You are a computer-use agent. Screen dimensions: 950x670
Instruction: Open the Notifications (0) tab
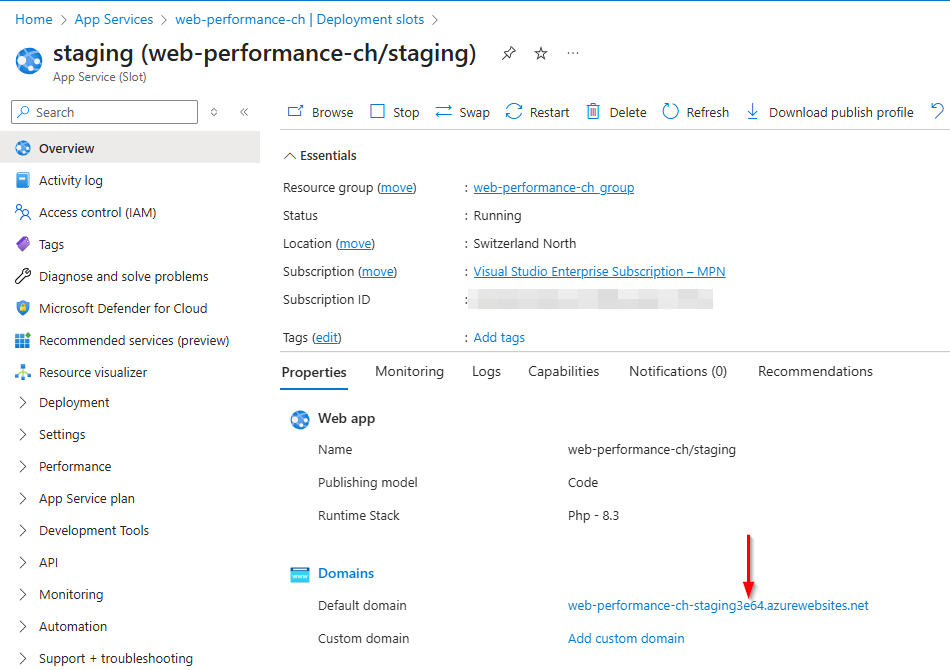click(678, 371)
